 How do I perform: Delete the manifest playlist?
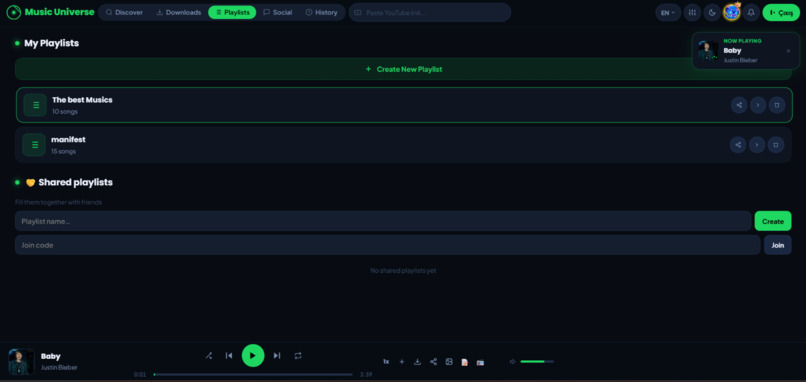[x=776, y=145]
